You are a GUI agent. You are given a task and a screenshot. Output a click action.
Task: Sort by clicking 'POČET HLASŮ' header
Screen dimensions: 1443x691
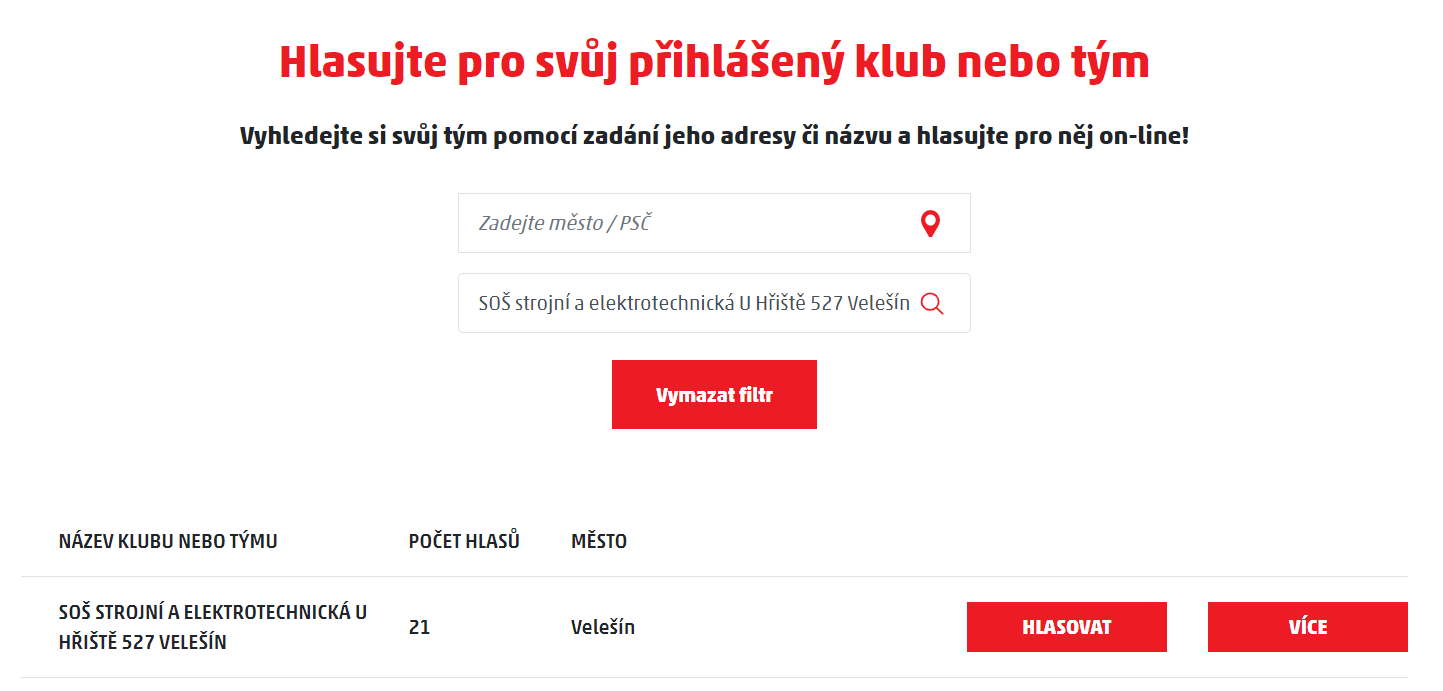(465, 541)
